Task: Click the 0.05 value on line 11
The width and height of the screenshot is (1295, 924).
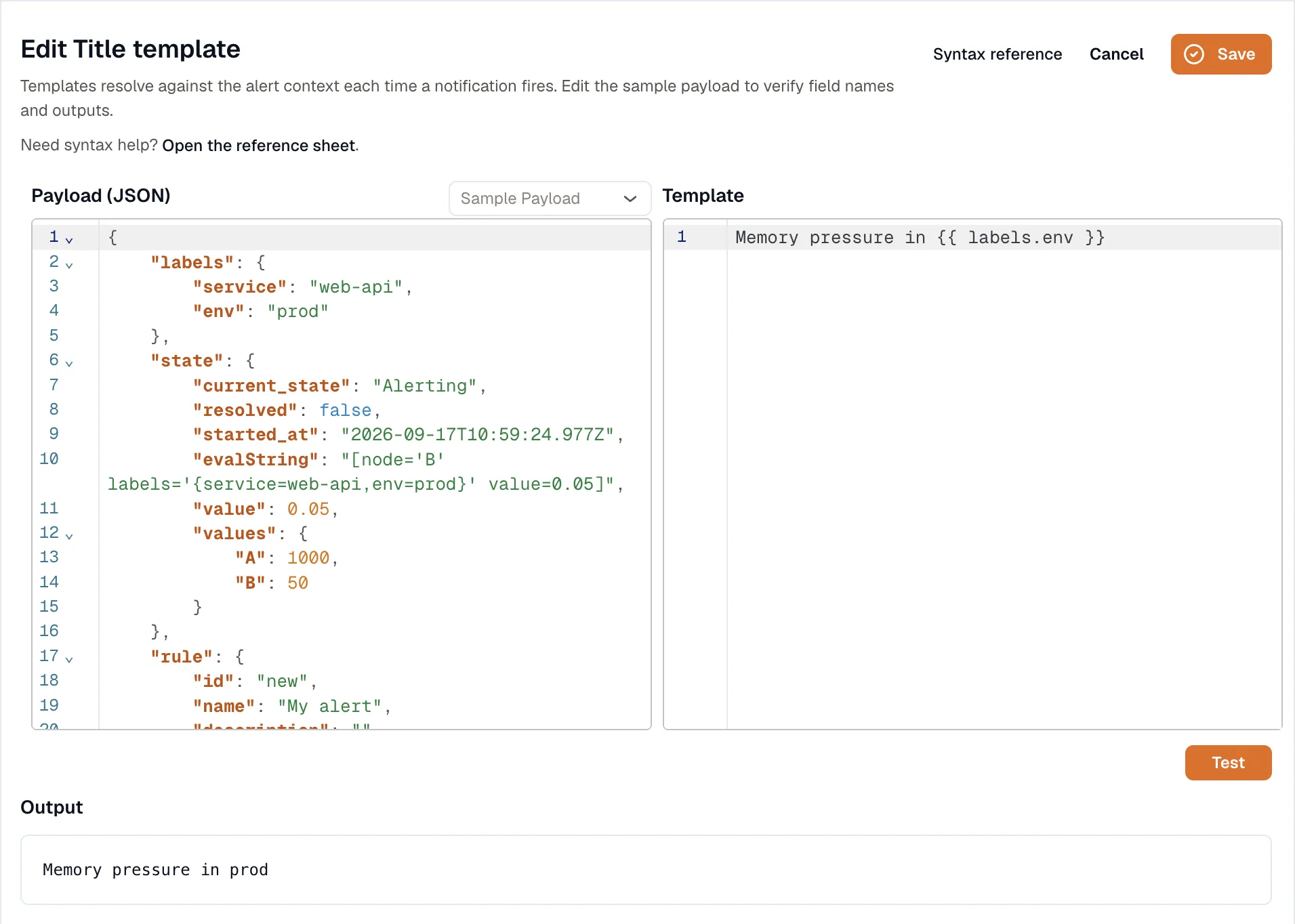Action: [308, 509]
